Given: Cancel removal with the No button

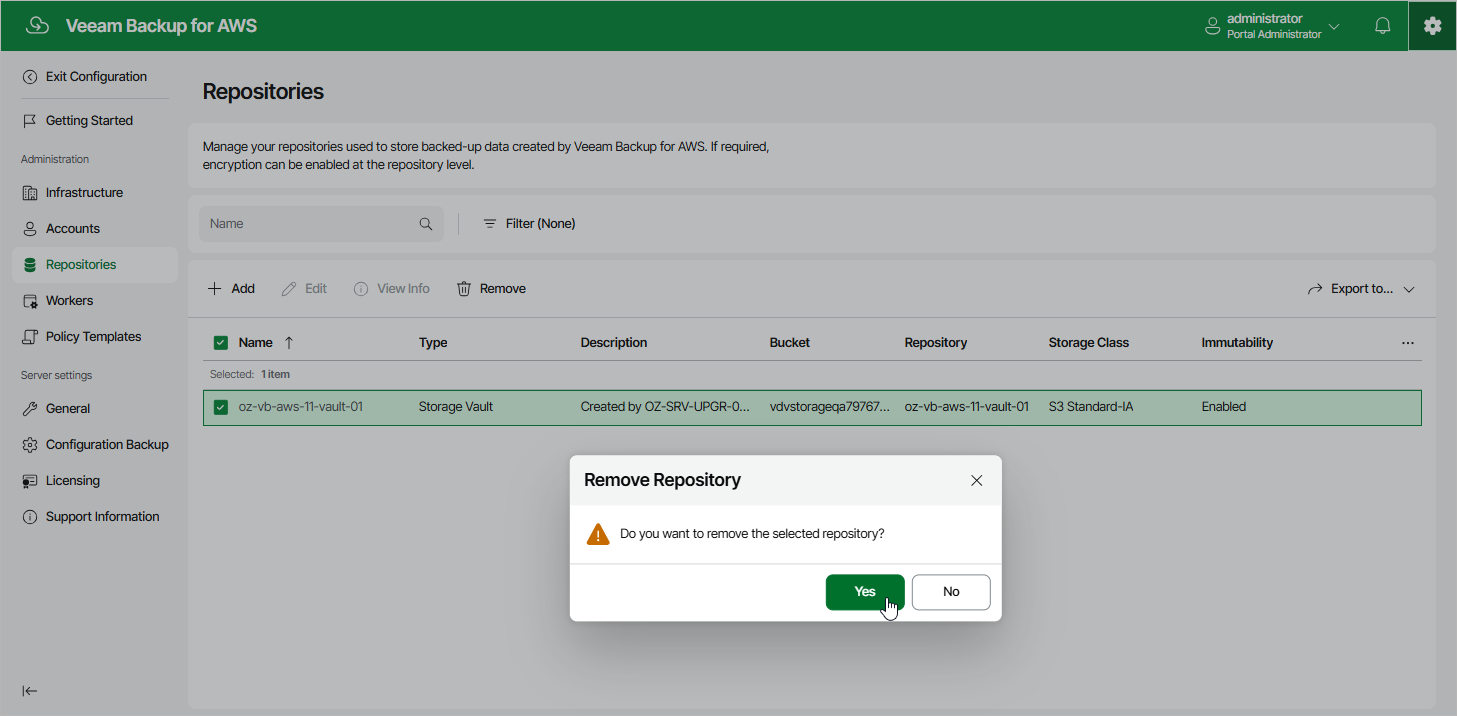Looking at the screenshot, I should 951,592.
